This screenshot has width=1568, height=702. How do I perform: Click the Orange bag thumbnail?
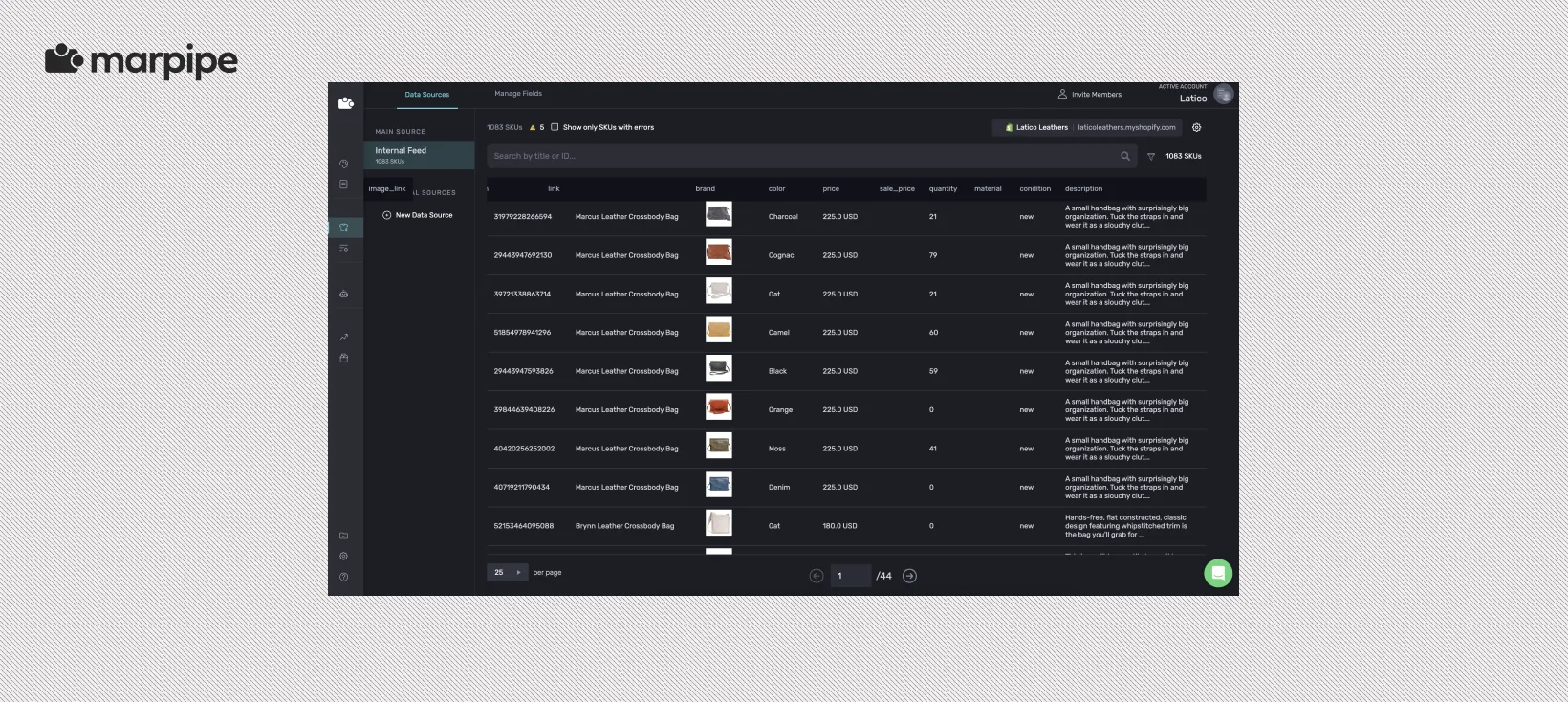pos(719,407)
